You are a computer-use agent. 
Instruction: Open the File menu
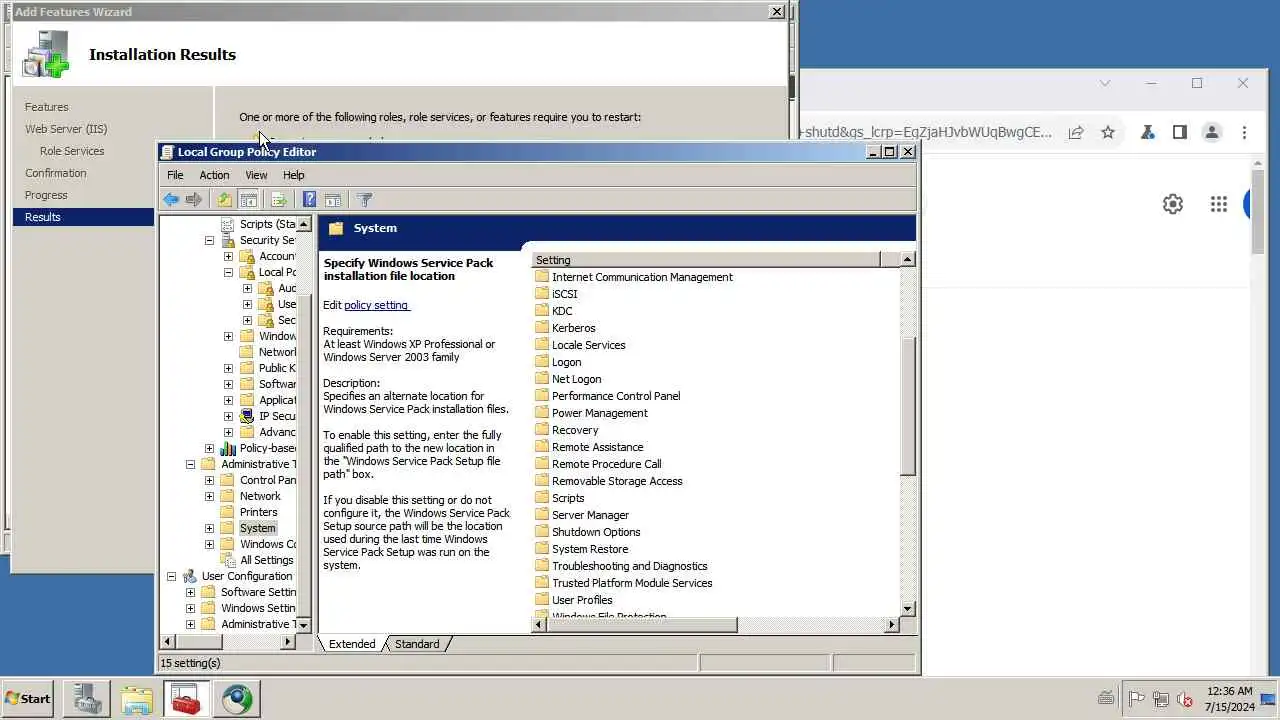[x=175, y=175]
